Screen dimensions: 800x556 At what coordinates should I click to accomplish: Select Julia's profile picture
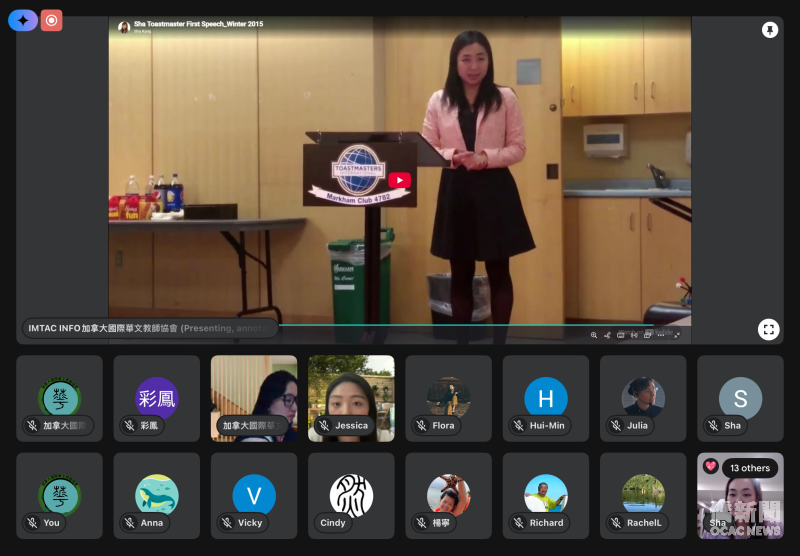coord(643,398)
